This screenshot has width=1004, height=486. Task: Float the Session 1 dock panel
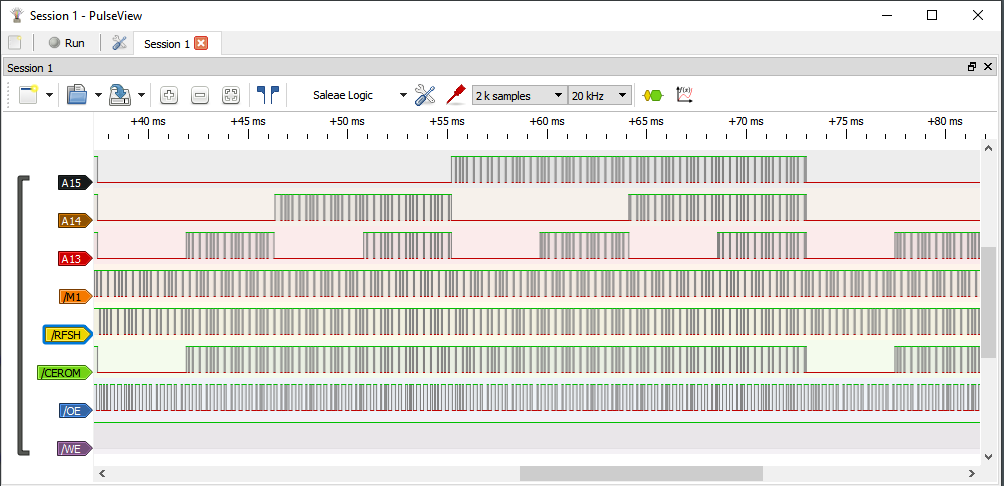point(971,67)
